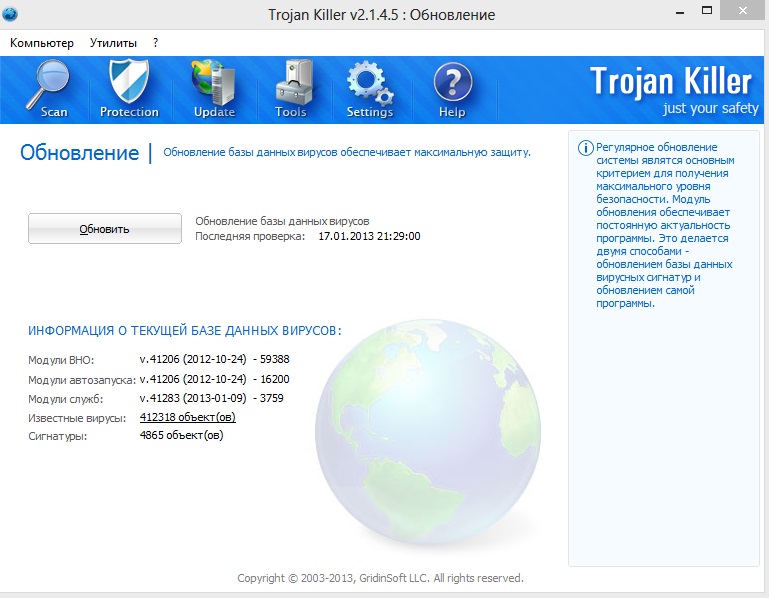Click the Обновление page heading
Viewport: 769px width, 598px height.
pos(79,153)
